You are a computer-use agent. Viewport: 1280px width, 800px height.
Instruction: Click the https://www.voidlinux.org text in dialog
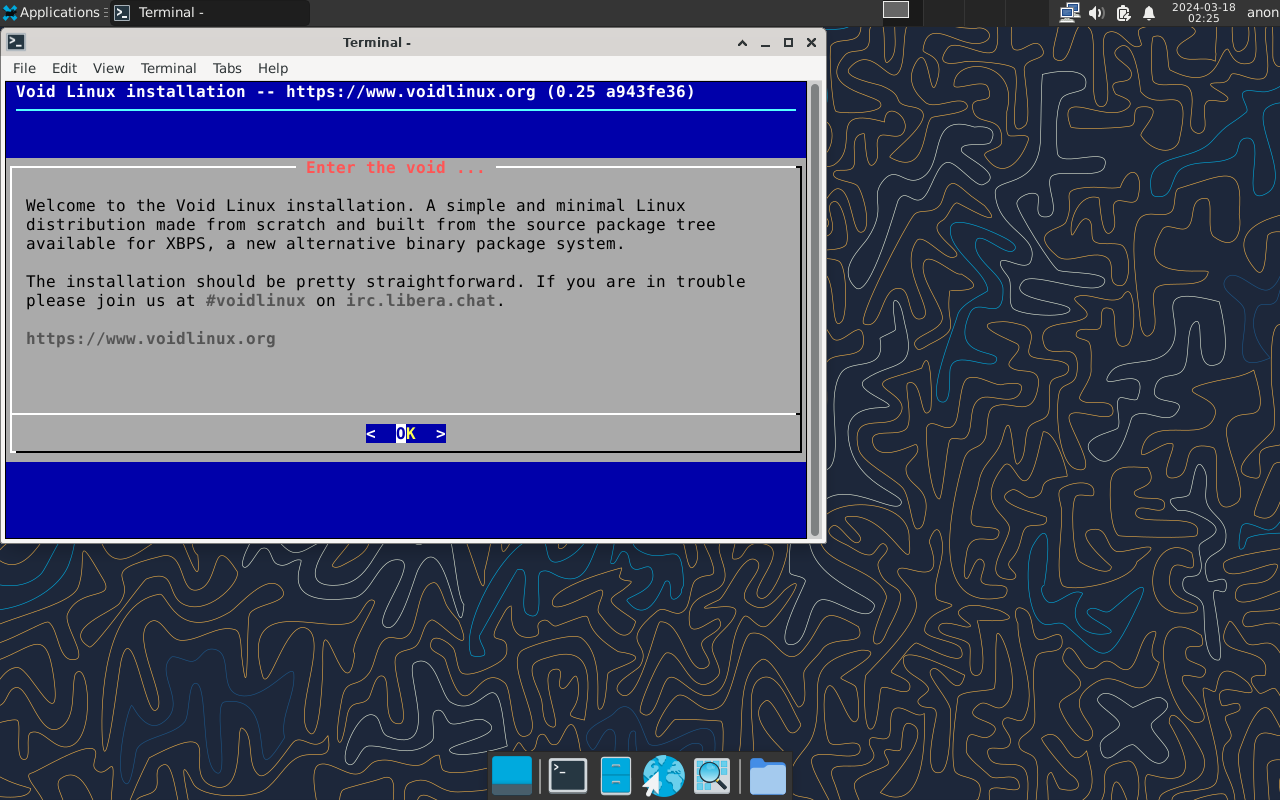(151, 338)
